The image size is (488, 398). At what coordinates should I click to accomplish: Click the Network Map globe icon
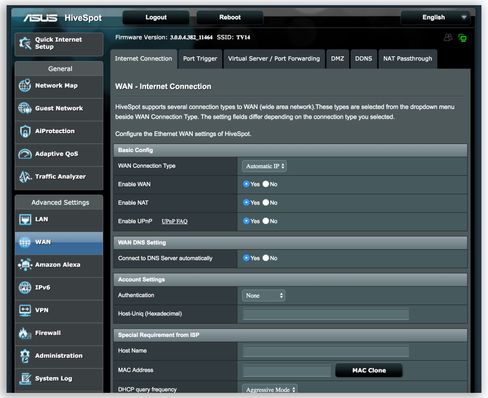(25, 86)
